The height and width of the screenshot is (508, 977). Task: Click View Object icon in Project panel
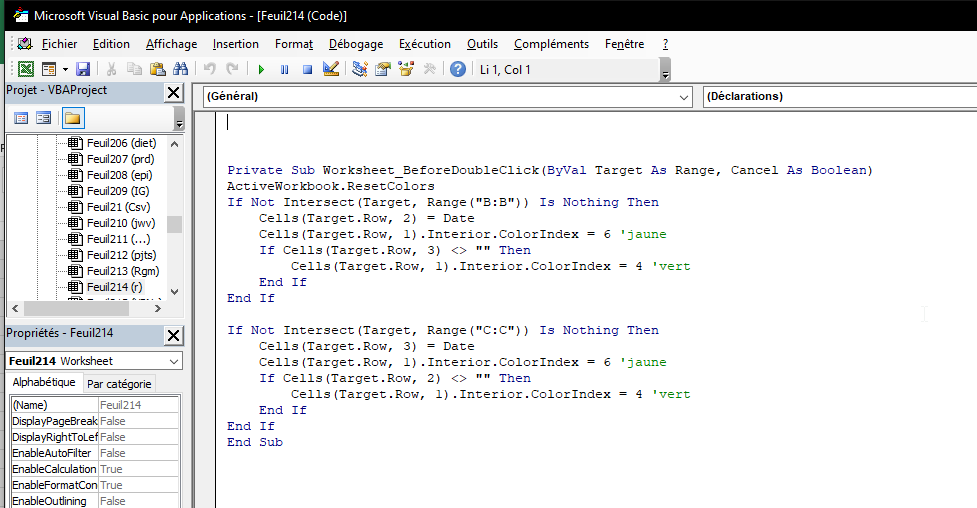[x=44, y=118]
